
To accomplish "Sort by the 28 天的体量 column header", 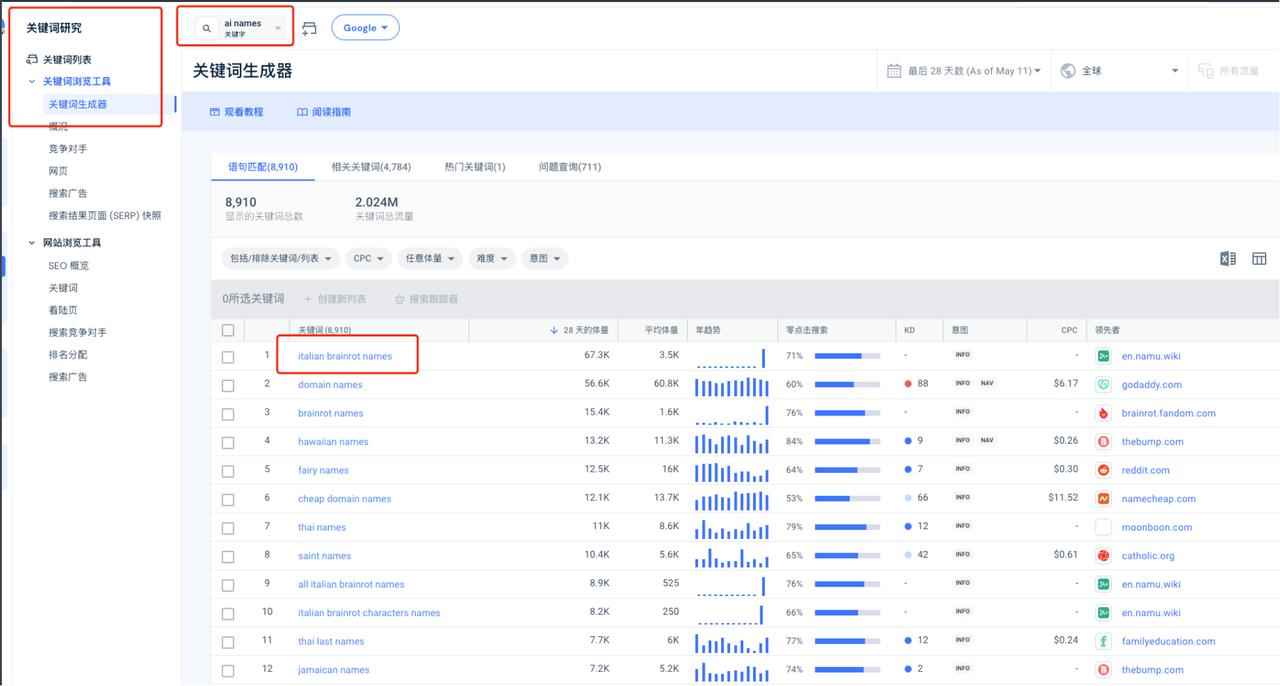I will 580,330.
